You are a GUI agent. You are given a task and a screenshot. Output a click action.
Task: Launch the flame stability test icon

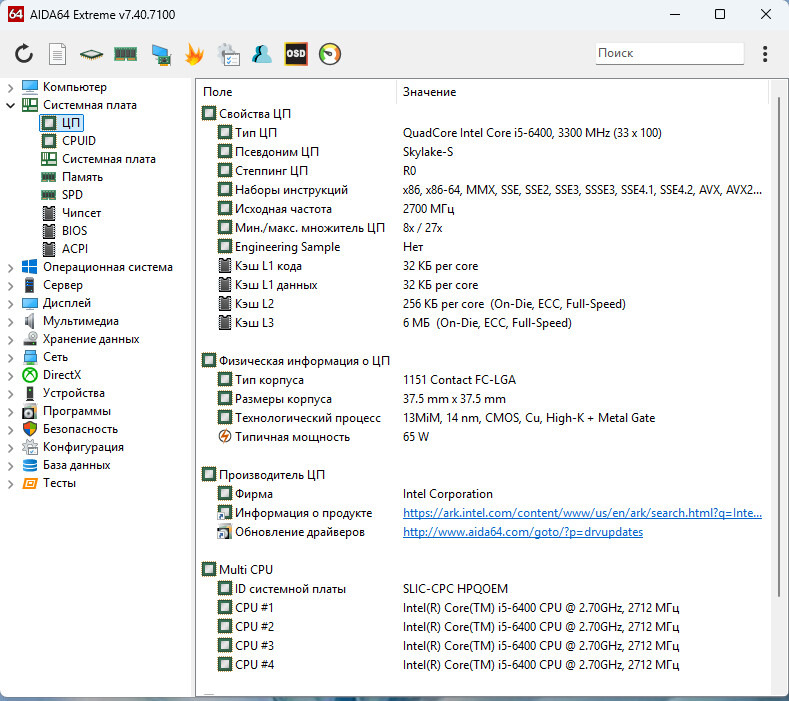(x=194, y=54)
